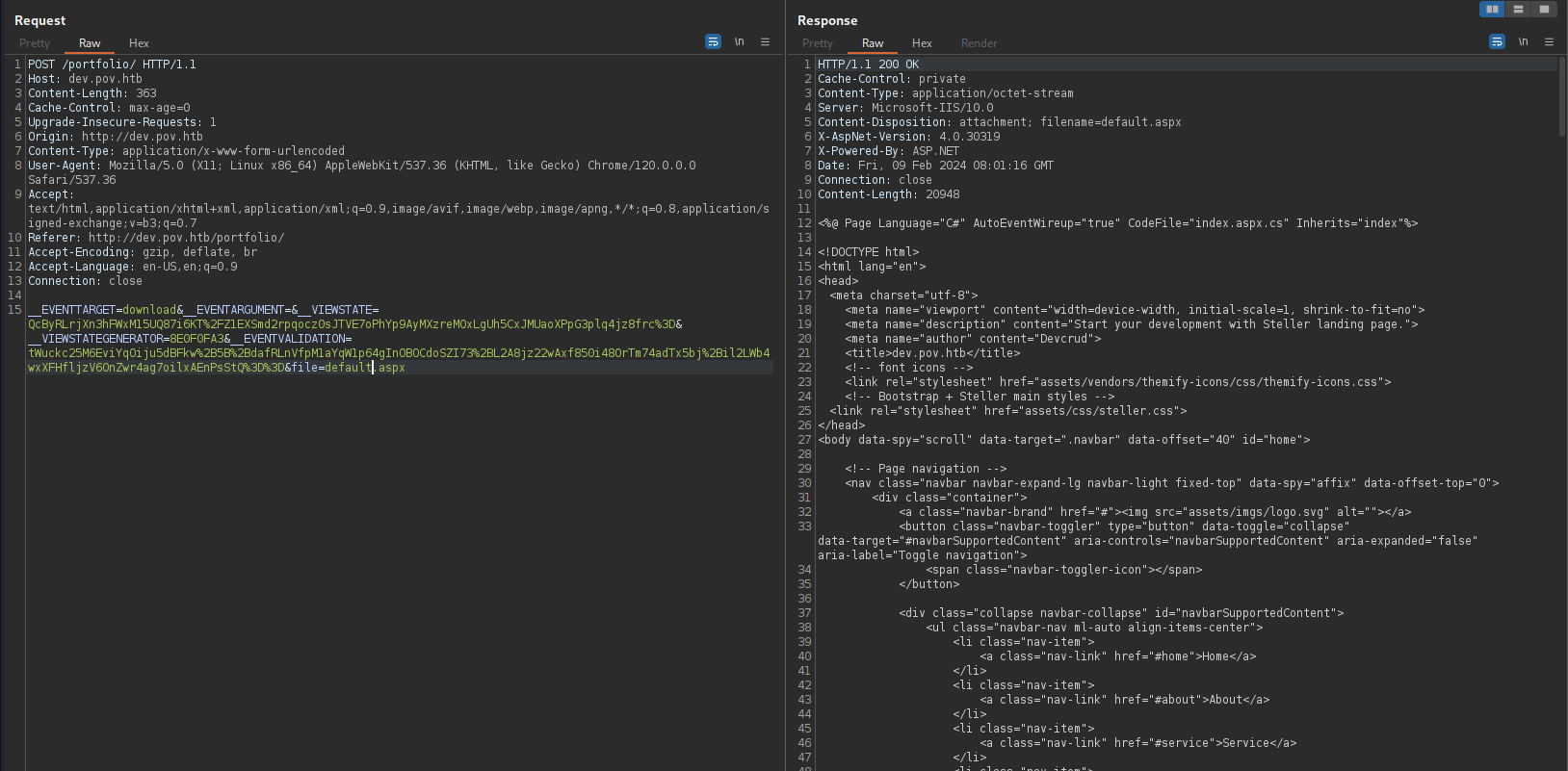Click the 'HTTP/1.1 200 OK' status line
Image resolution: width=1568 pixels, height=771 pixels.
869,64
